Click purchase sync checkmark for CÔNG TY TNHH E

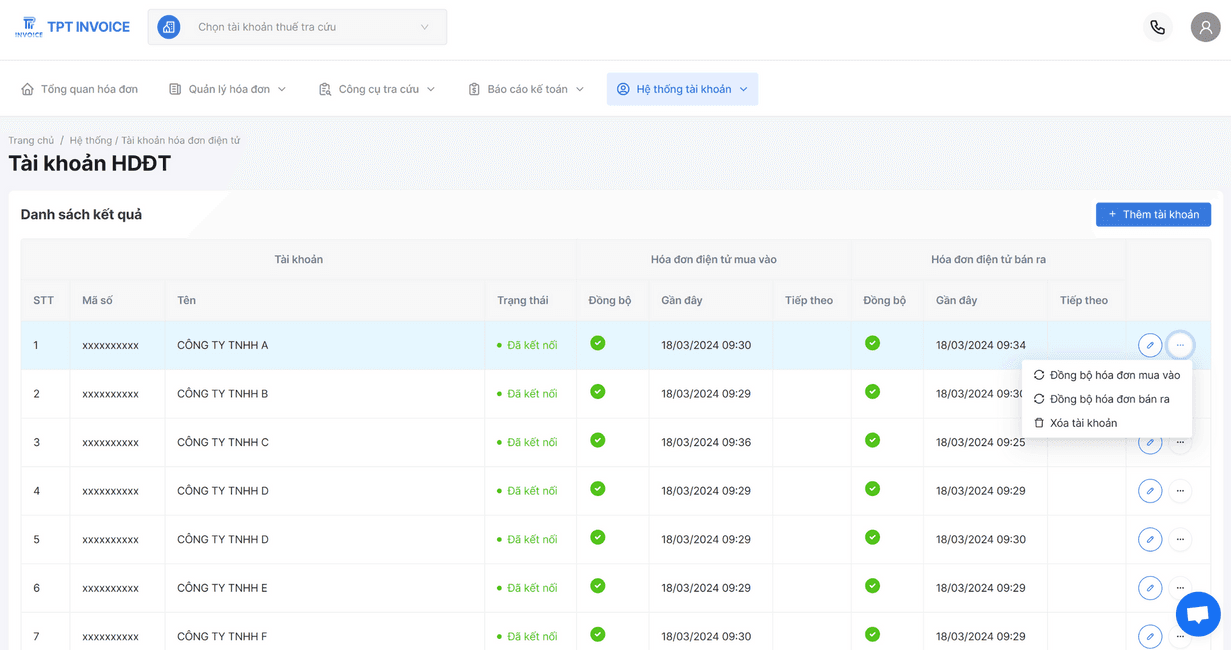coord(598,585)
